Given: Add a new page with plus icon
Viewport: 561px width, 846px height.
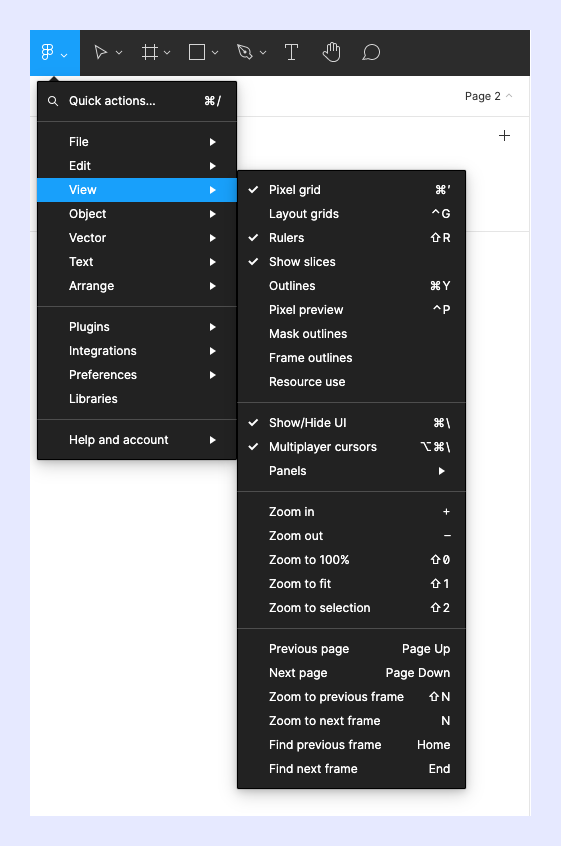Looking at the screenshot, I should coord(504,135).
